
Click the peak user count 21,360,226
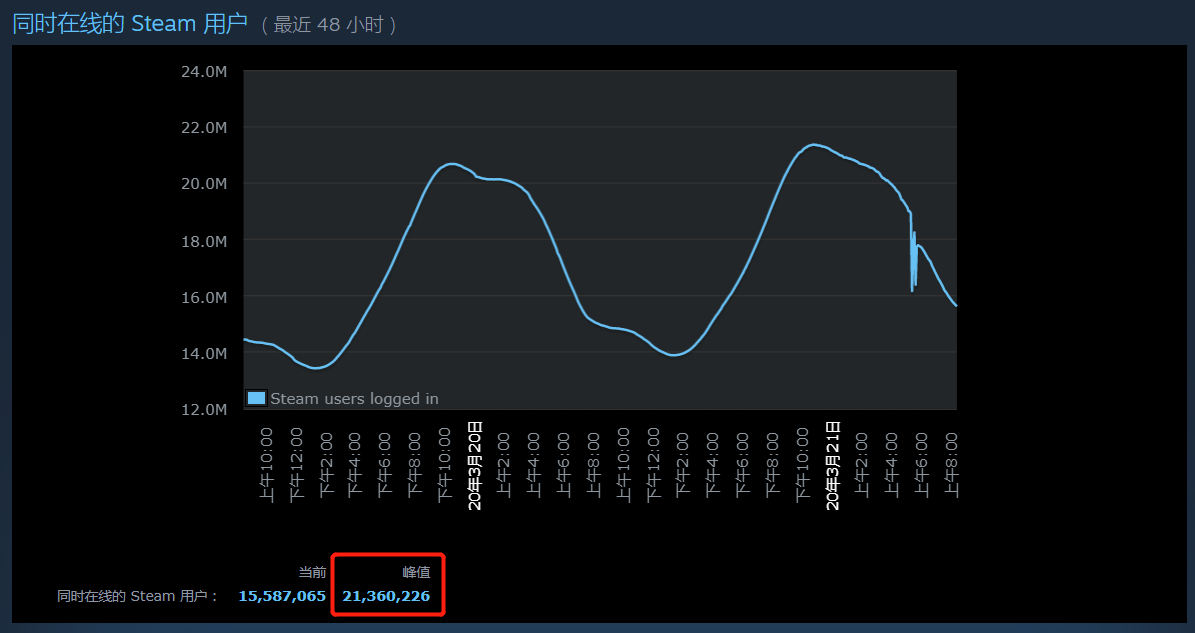[x=386, y=596]
